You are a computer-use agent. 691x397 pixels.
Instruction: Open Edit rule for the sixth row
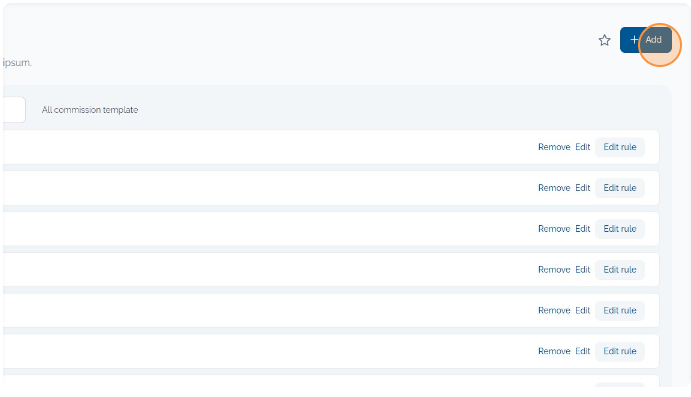tap(620, 351)
